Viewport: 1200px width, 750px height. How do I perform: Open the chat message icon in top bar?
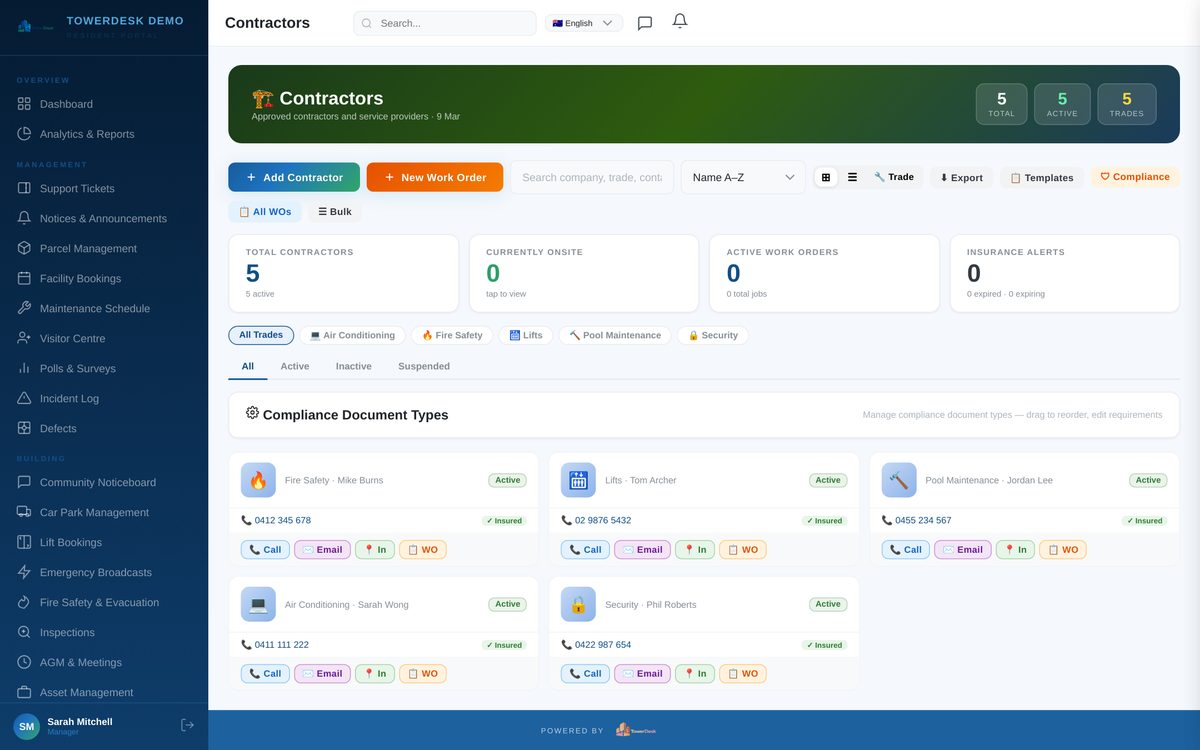point(644,23)
